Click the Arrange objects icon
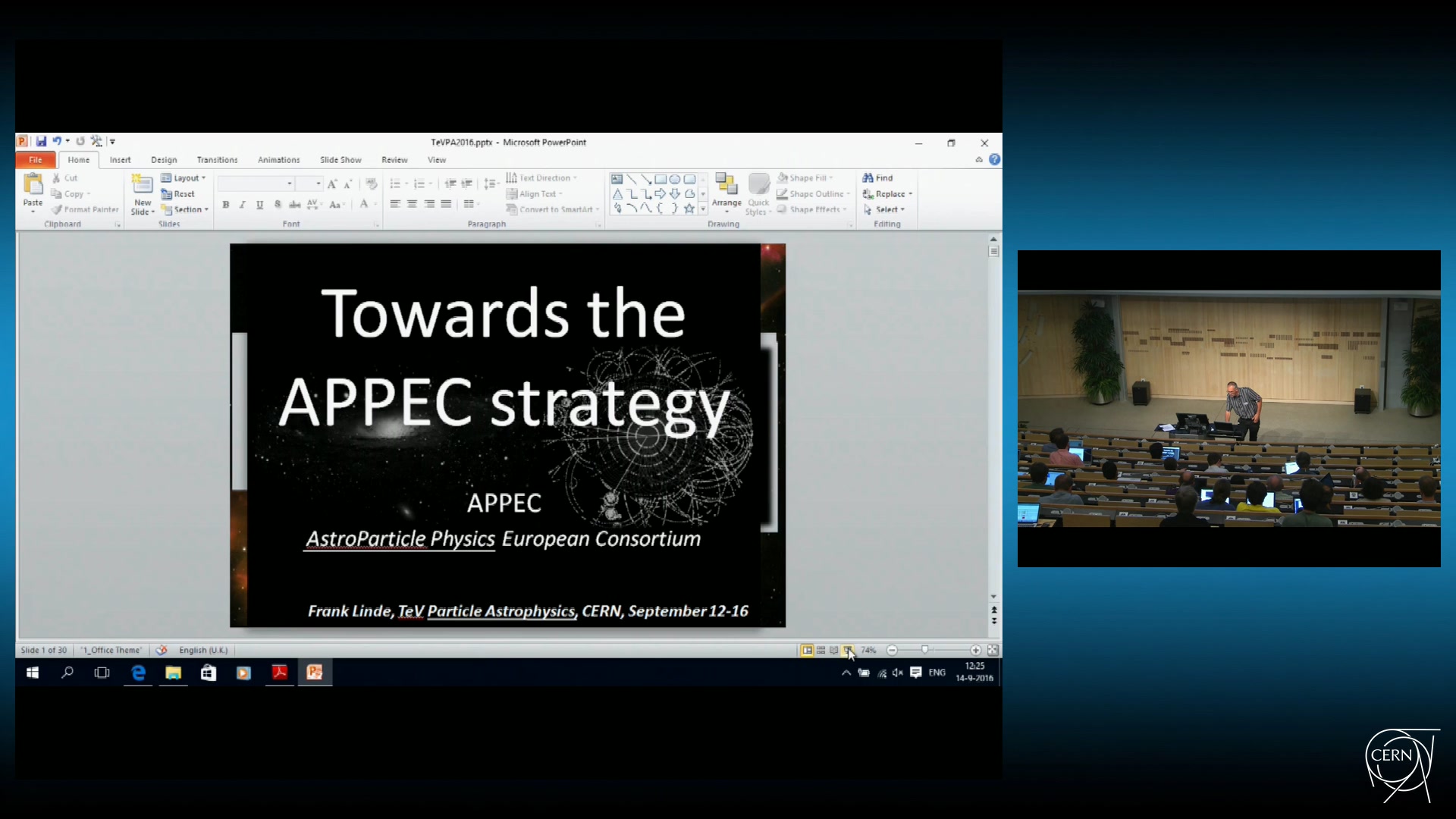 coord(726,184)
